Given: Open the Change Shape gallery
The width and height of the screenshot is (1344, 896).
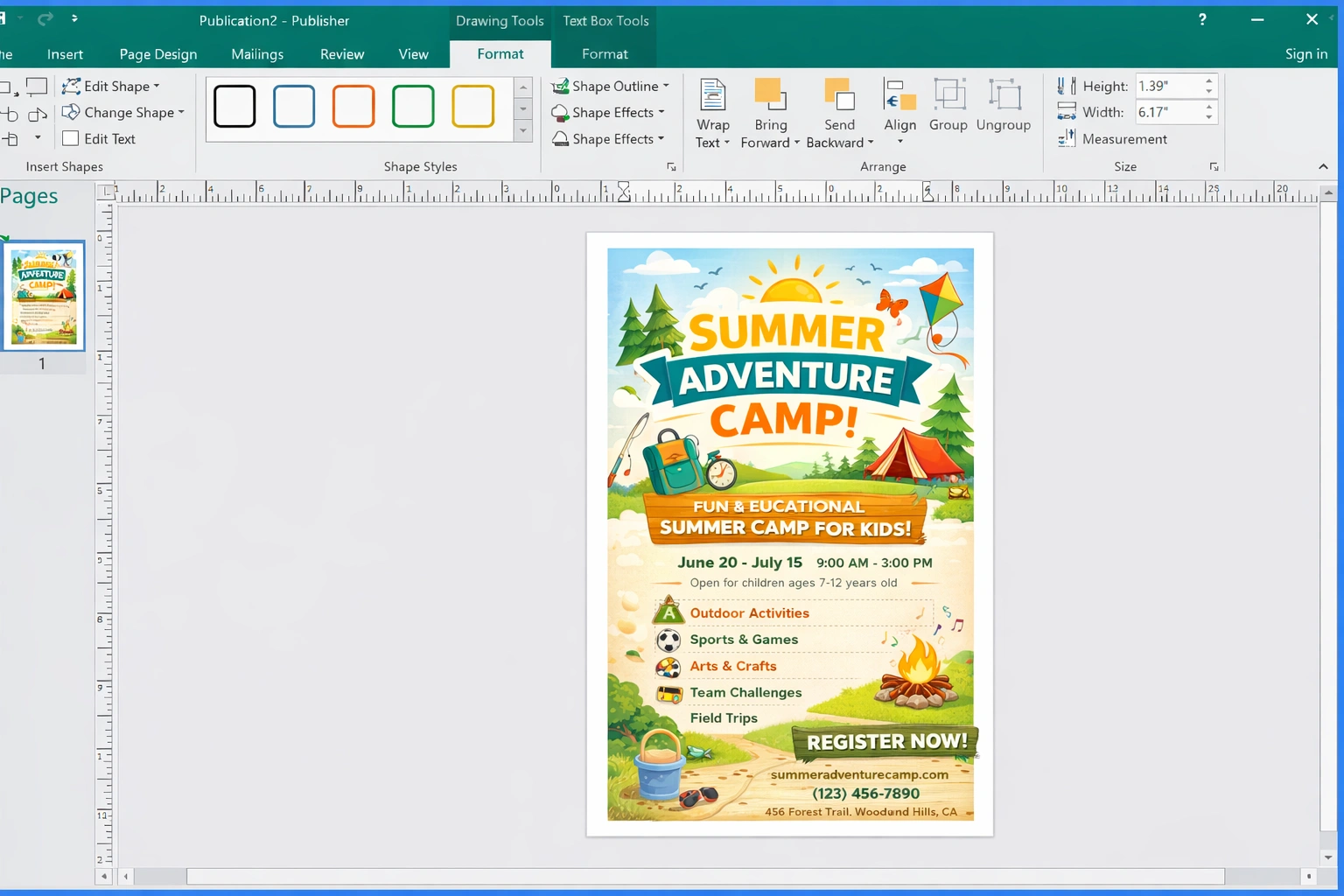Looking at the screenshot, I should [123, 112].
